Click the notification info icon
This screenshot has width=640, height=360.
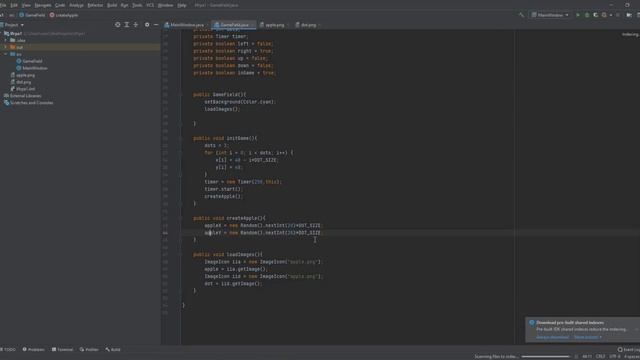[531, 323]
